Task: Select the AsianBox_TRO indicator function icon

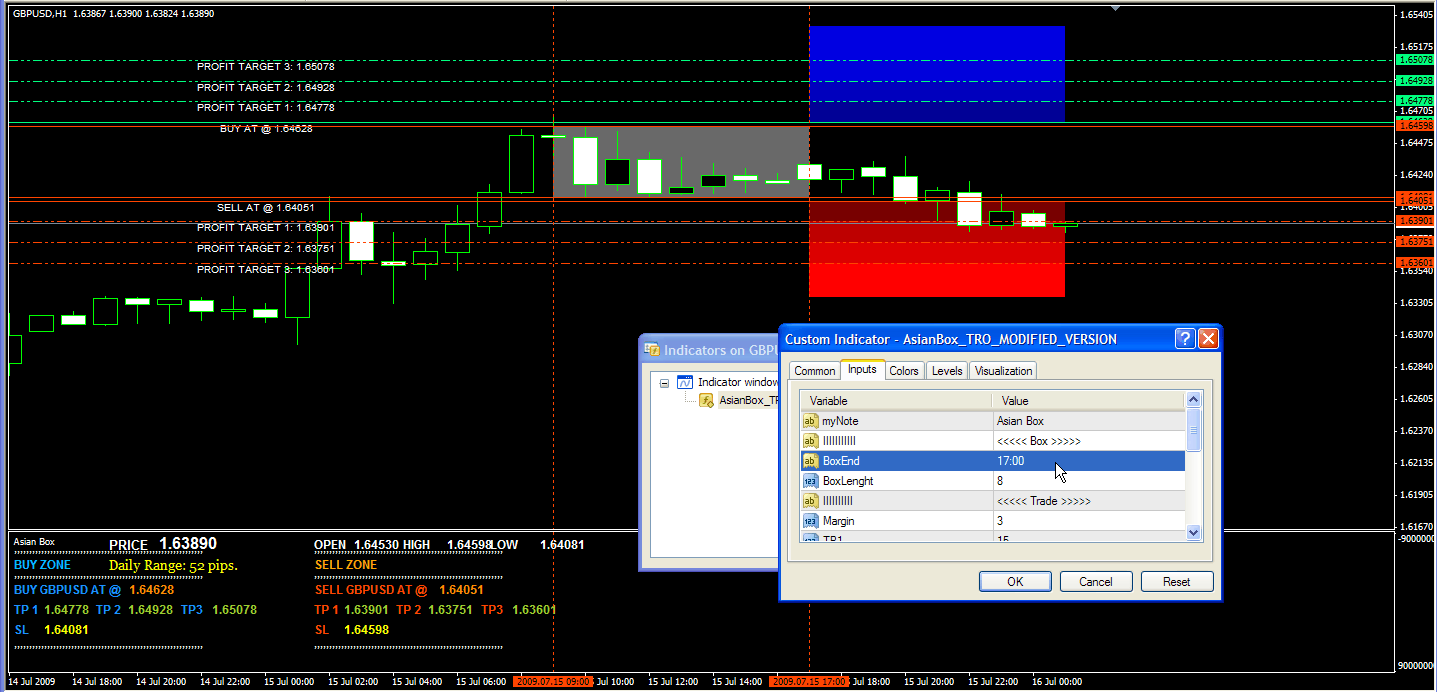Action: coord(706,400)
